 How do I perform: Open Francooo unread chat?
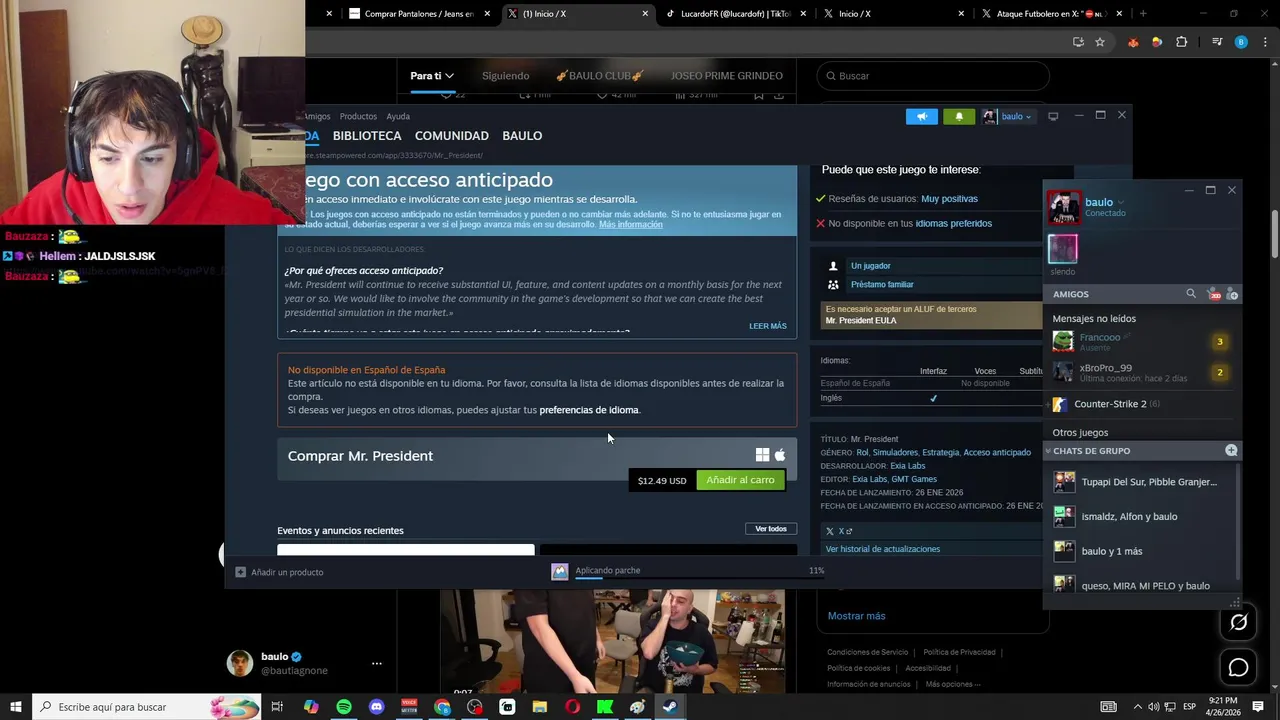click(1141, 342)
